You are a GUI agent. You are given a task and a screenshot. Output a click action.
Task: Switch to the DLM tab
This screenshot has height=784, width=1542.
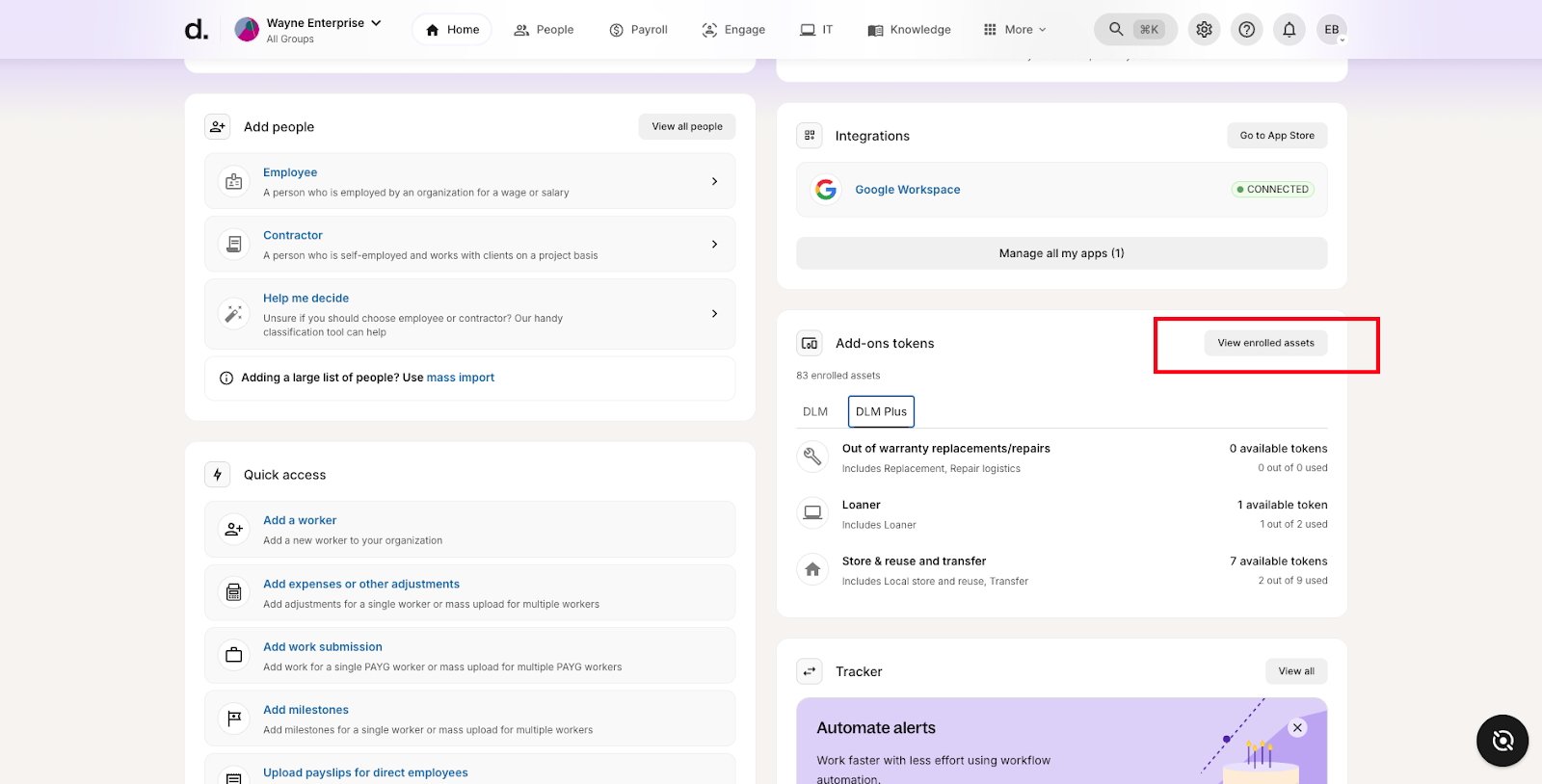pos(815,412)
